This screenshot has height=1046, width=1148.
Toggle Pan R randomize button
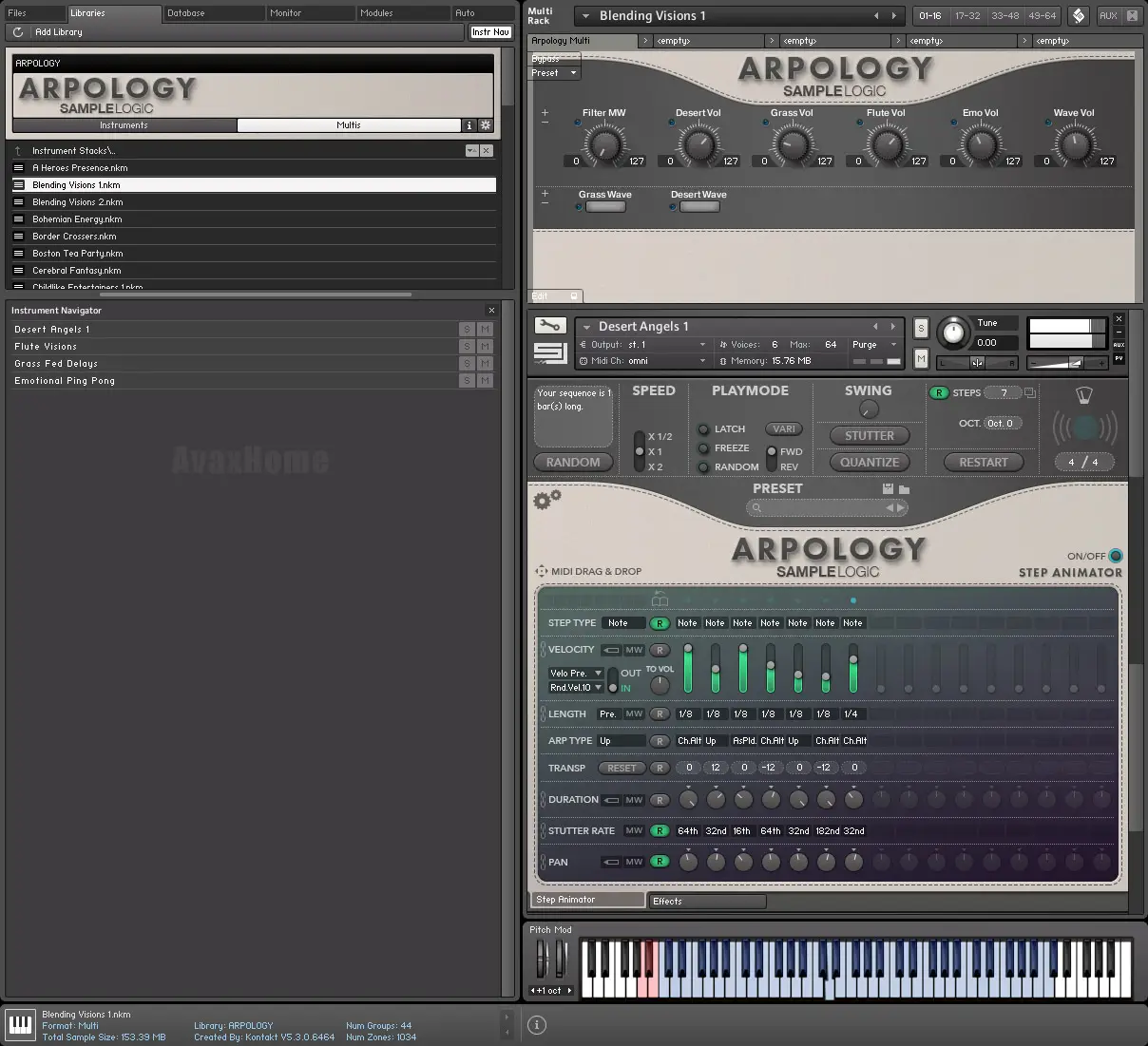pos(660,862)
